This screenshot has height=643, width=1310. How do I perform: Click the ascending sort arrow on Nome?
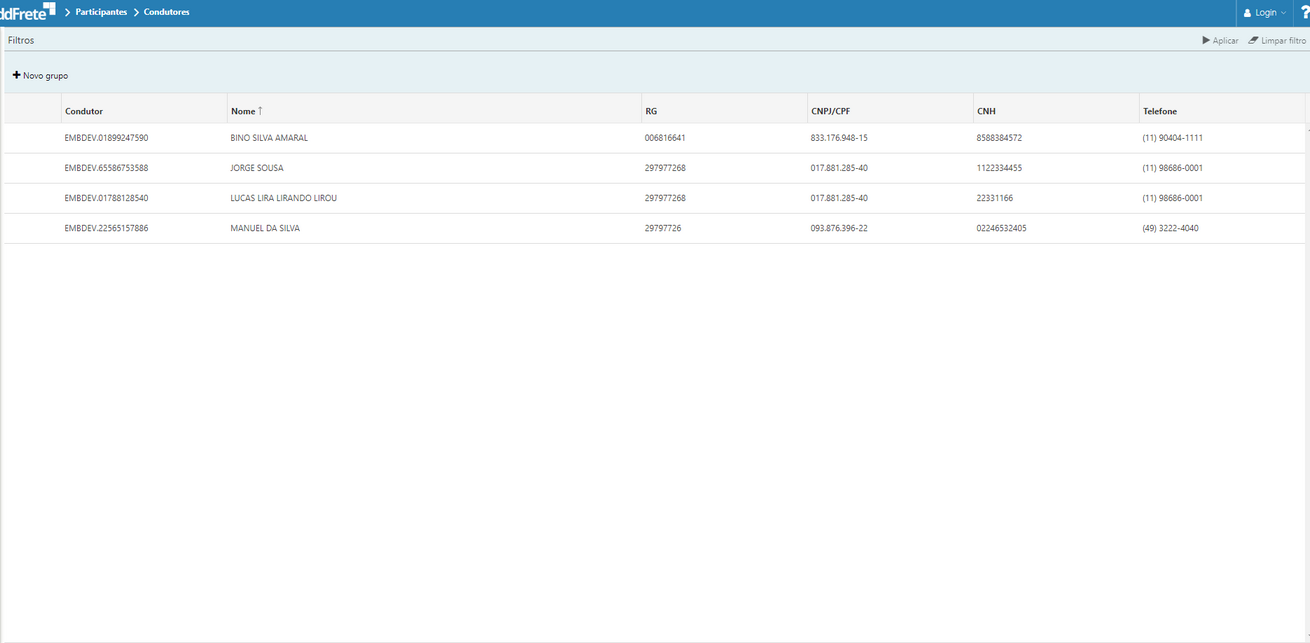[260, 111]
